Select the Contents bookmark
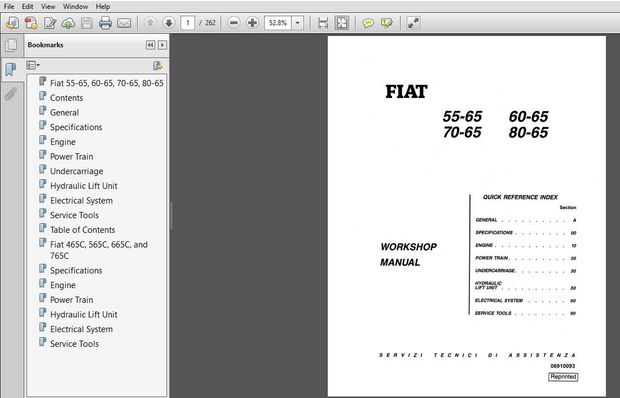 pyautogui.click(x=66, y=98)
